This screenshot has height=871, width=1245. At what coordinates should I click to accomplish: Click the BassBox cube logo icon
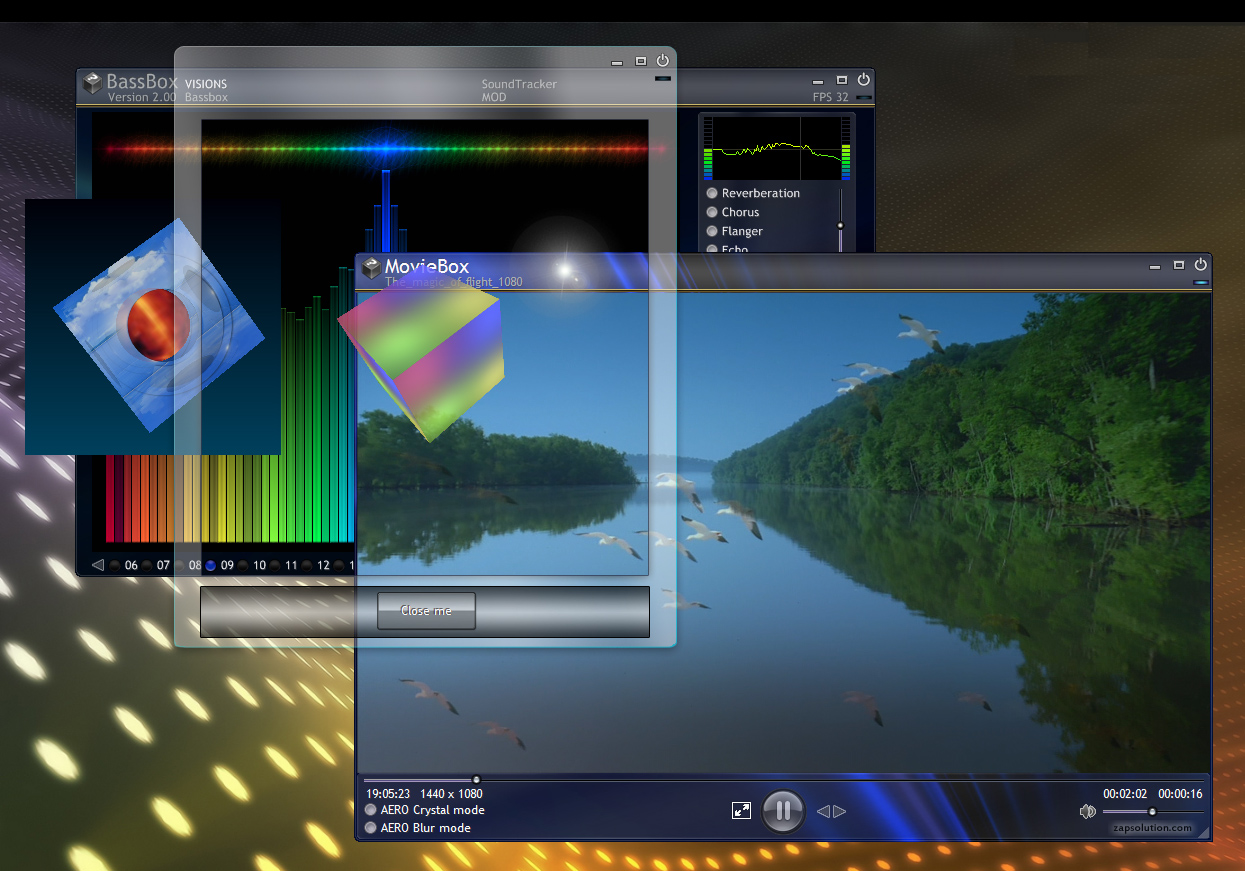pyautogui.click(x=93, y=83)
